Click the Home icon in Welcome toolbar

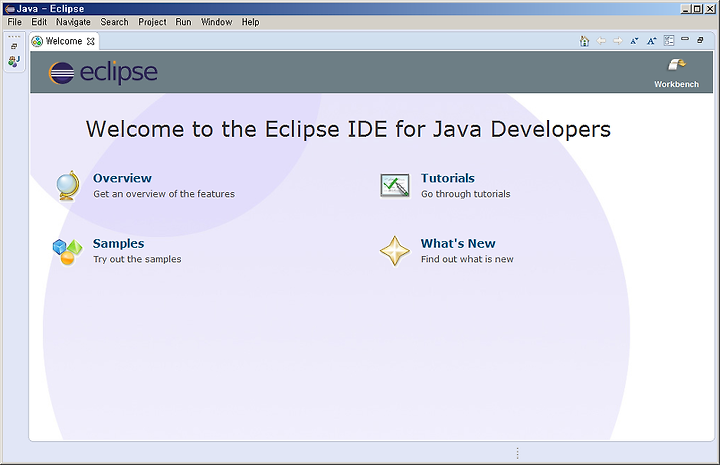point(584,41)
